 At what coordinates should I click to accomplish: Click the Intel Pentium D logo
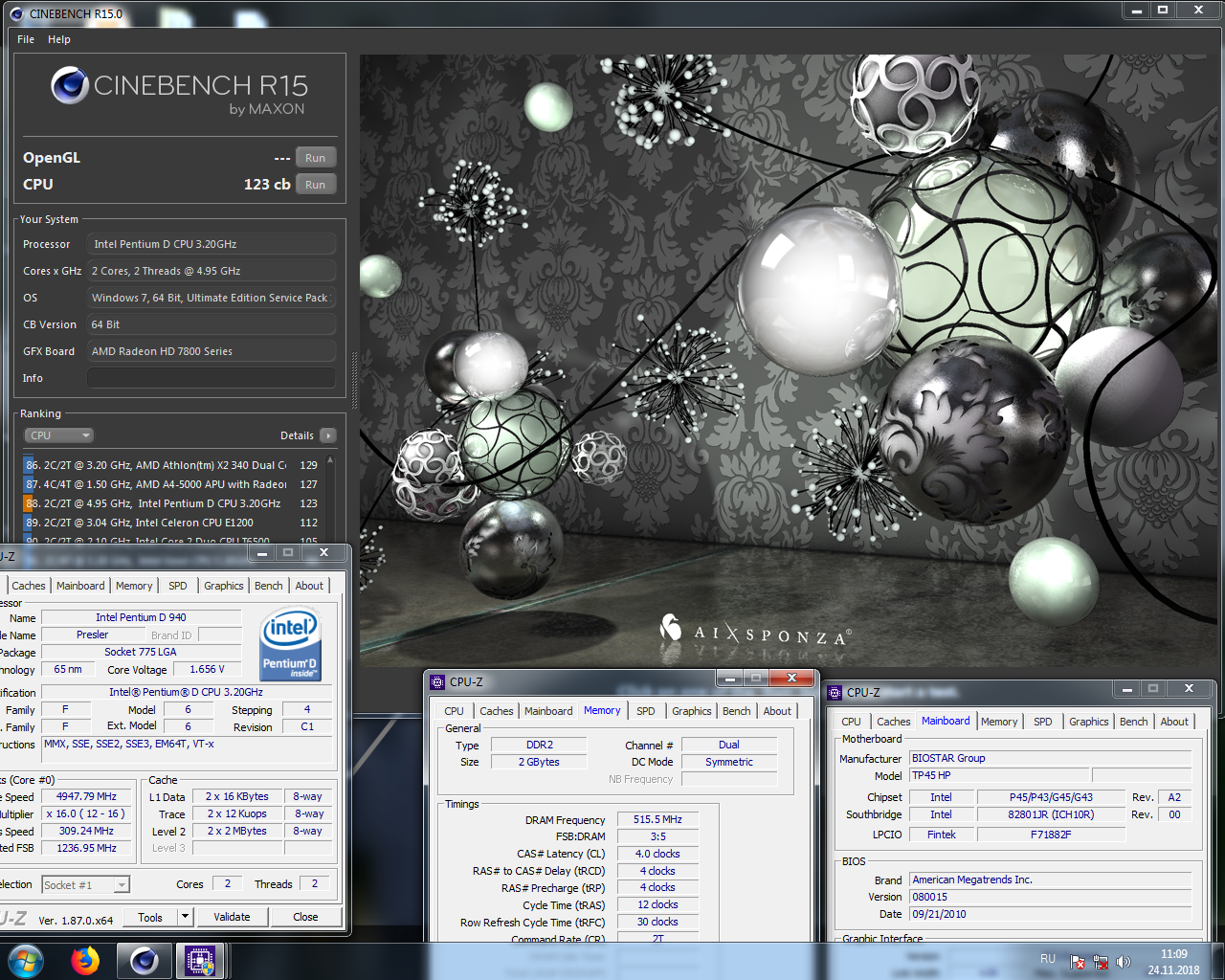290,645
